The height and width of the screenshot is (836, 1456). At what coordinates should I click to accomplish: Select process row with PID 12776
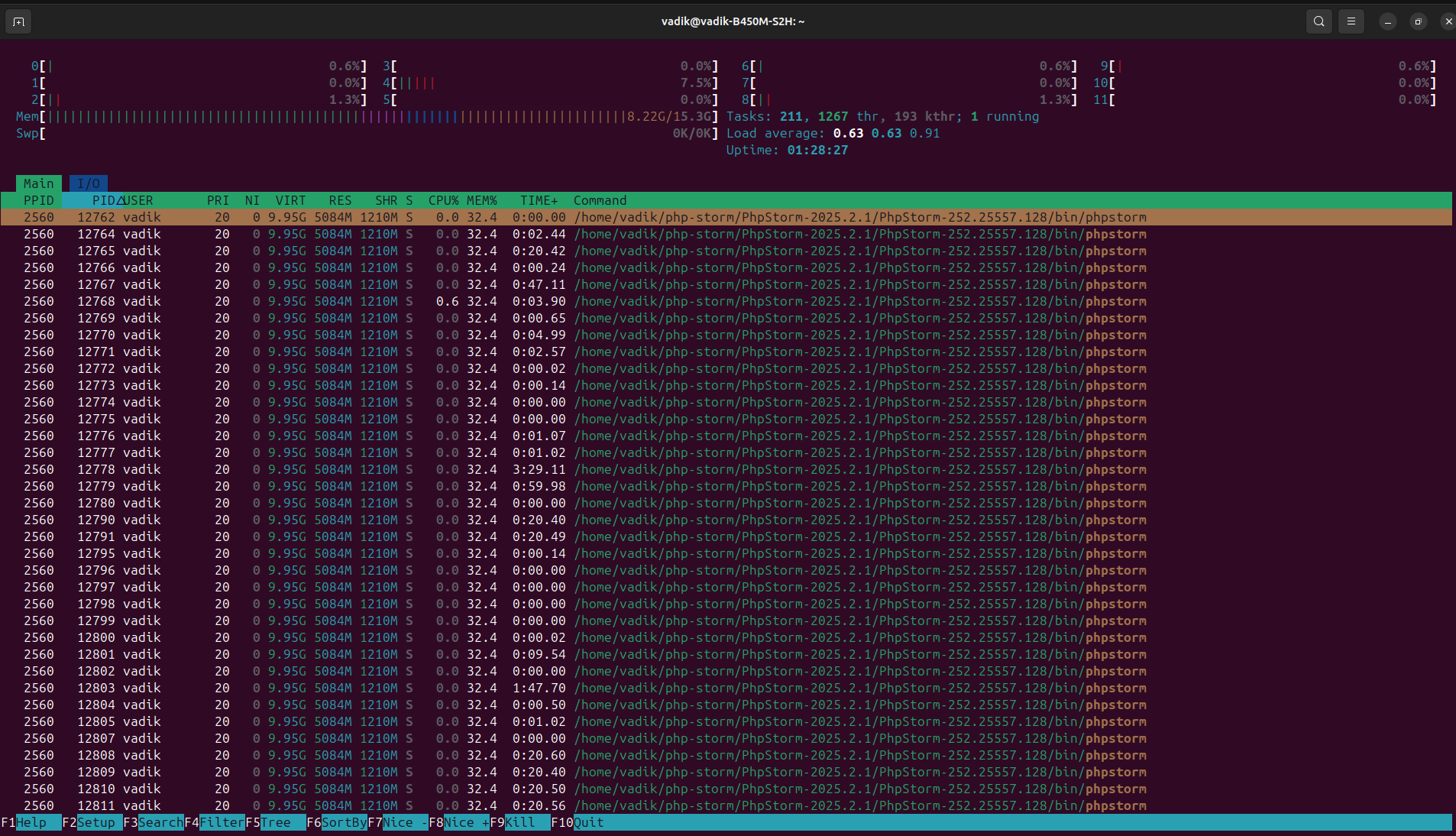pyautogui.click(x=726, y=436)
